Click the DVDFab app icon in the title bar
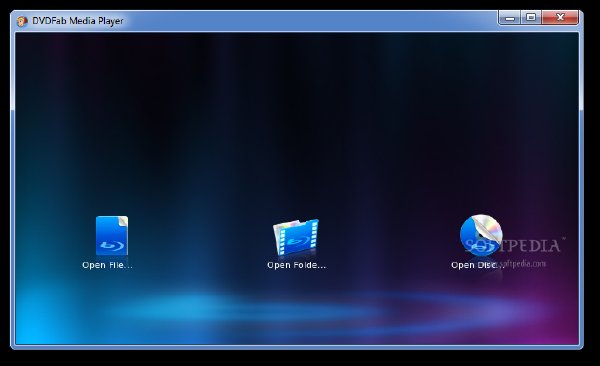Image resolution: width=600 pixels, height=366 pixels. [22, 21]
